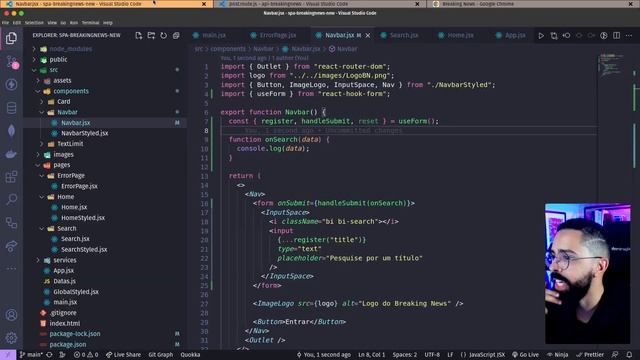Show additional views via activity bar ellipsis

[x=11, y=268]
